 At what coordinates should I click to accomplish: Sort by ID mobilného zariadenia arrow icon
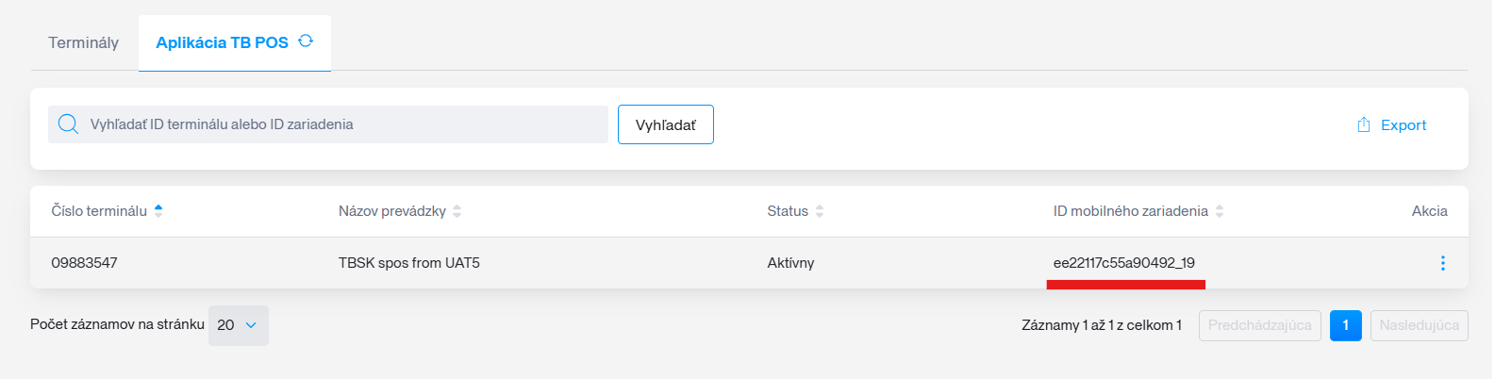coord(1220,211)
